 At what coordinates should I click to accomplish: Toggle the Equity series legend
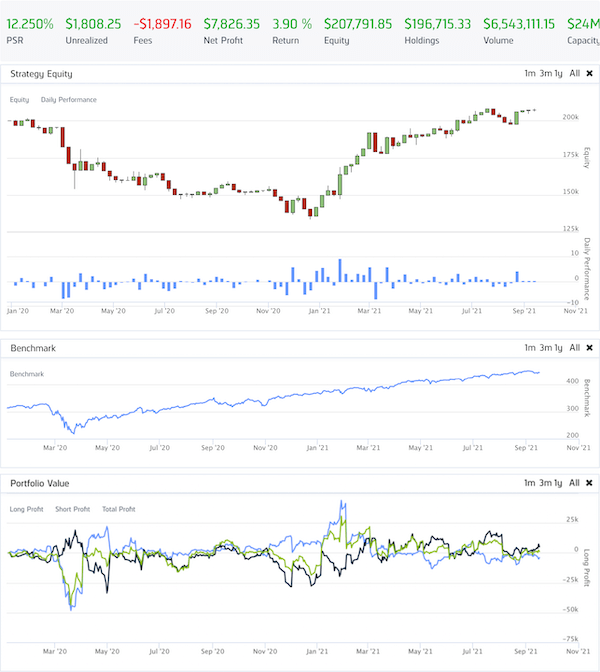19,100
